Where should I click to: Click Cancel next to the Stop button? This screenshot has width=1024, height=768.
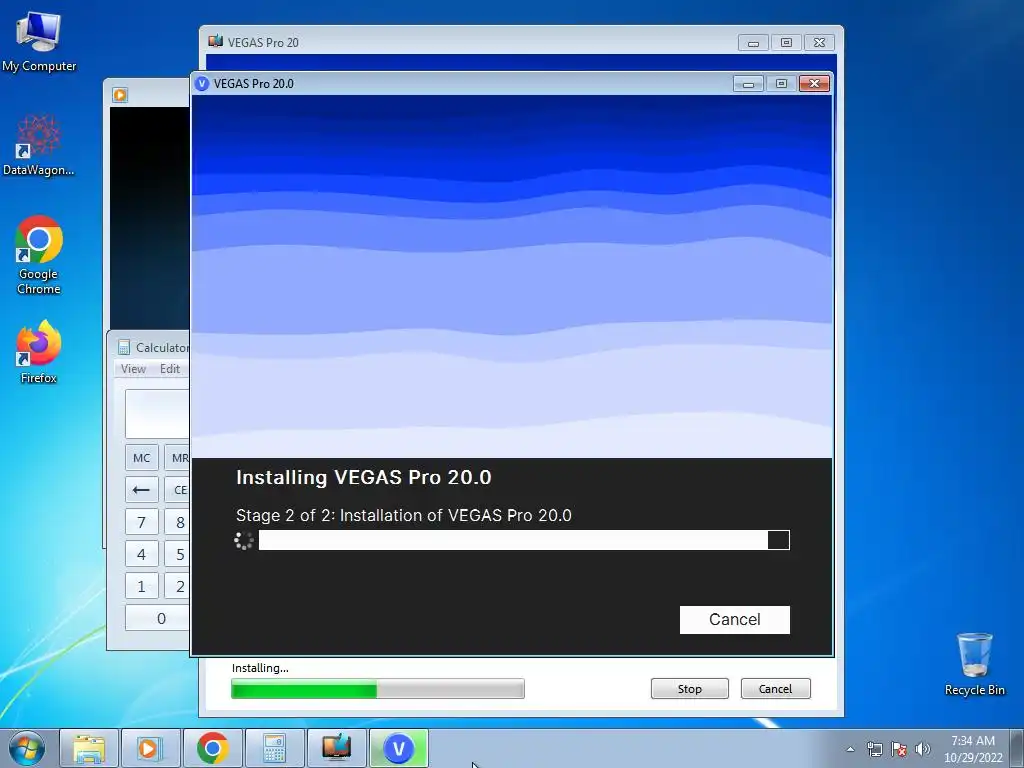pyautogui.click(x=775, y=688)
